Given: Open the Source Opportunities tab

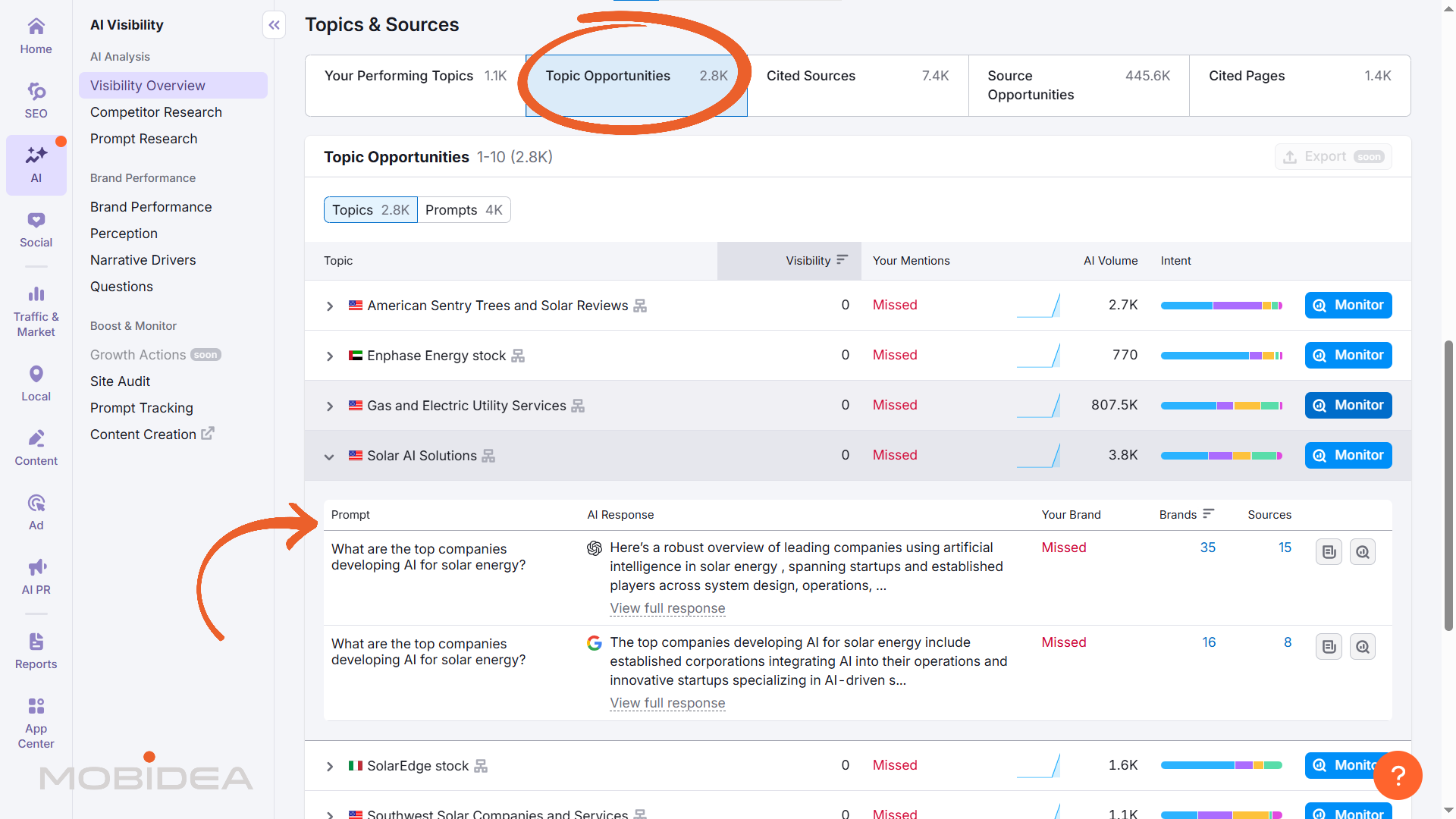Looking at the screenshot, I should [x=1031, y=85].
